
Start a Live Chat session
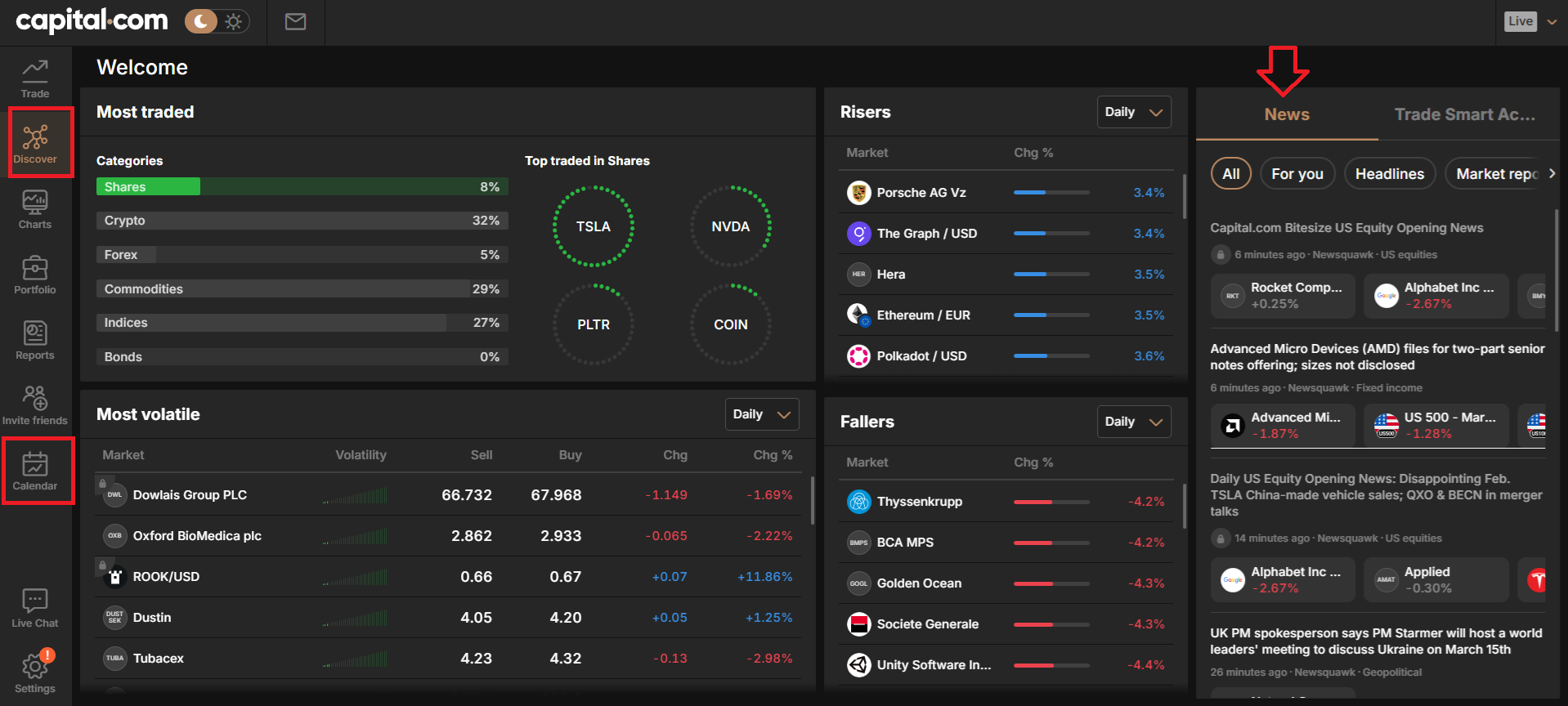[35, 608]
